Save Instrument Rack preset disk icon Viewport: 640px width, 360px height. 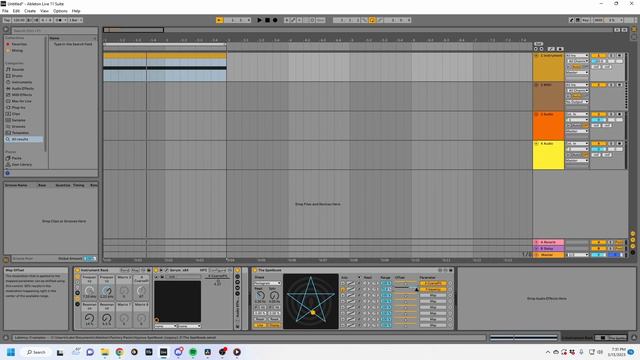(149, 270)
